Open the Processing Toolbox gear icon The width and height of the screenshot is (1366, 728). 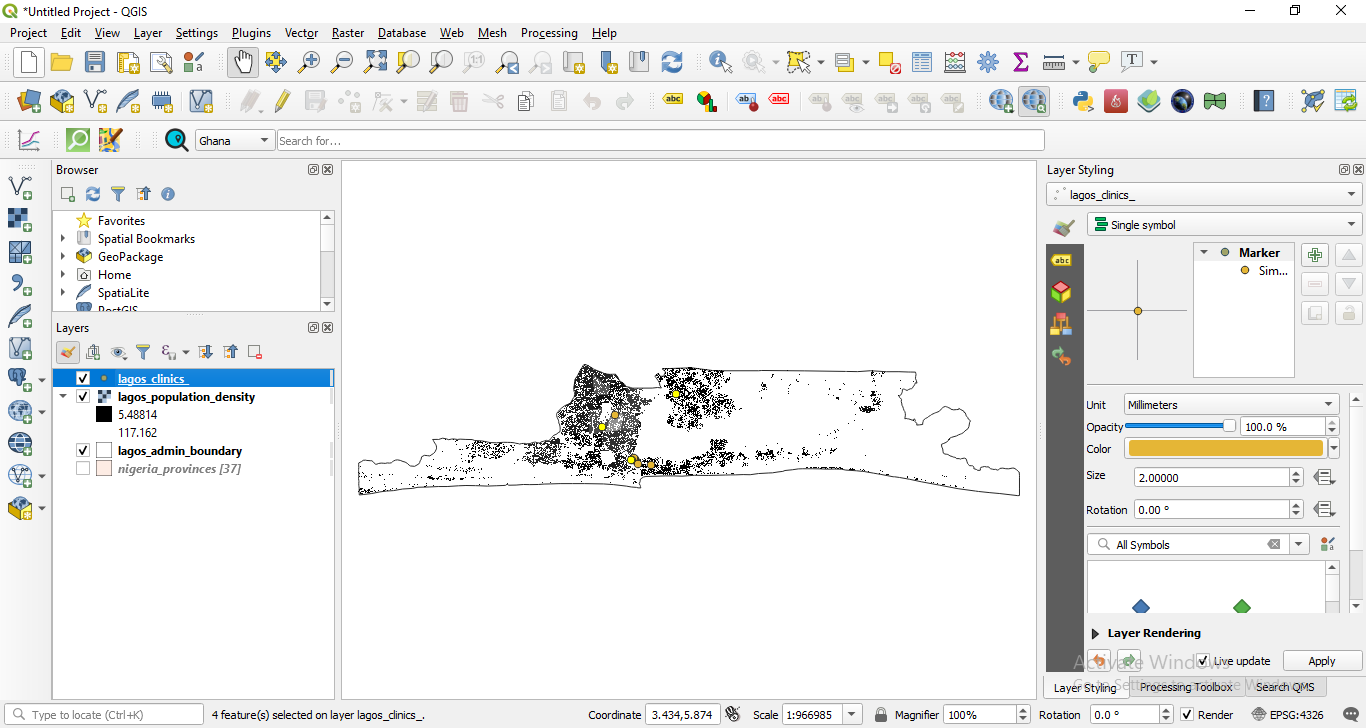[x=988, y=62]
